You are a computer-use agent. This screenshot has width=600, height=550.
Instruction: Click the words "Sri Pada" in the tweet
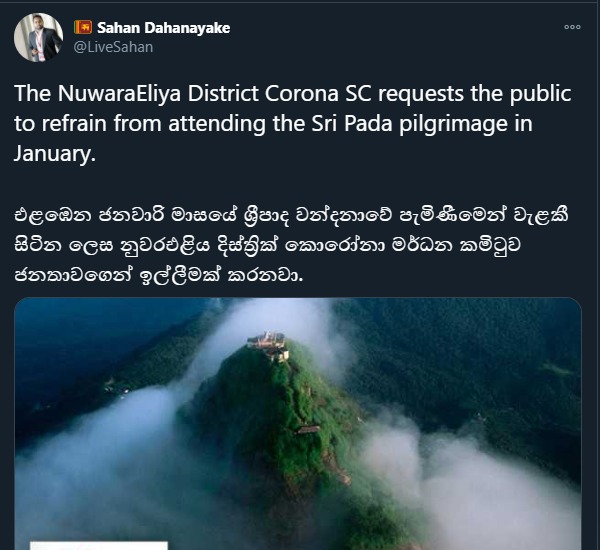pyautogui.click(x=352, y=124)
